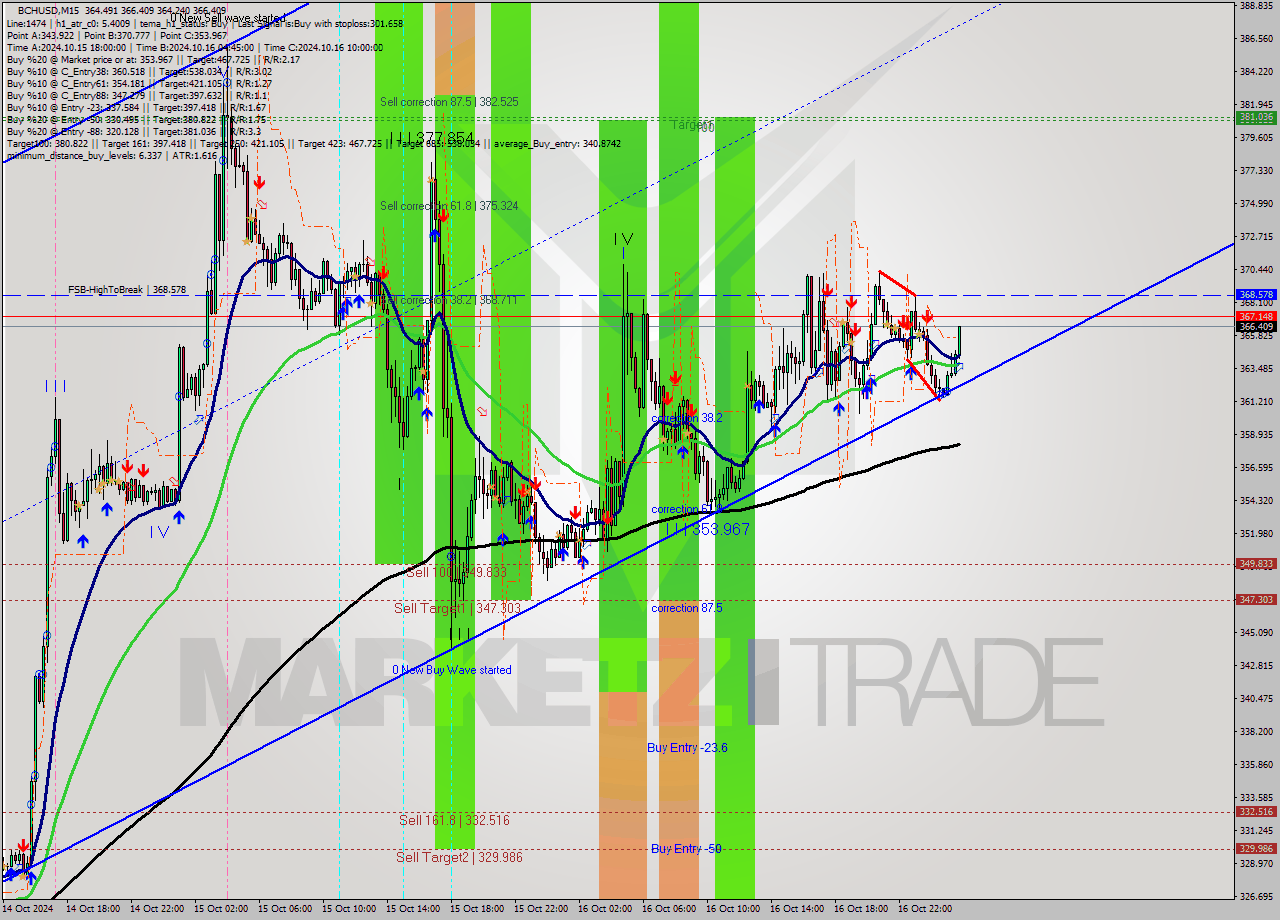Click the 'Sell 100 | 349.833' level label
Screen dimensions: 1280x920
(x=456, y=572)
